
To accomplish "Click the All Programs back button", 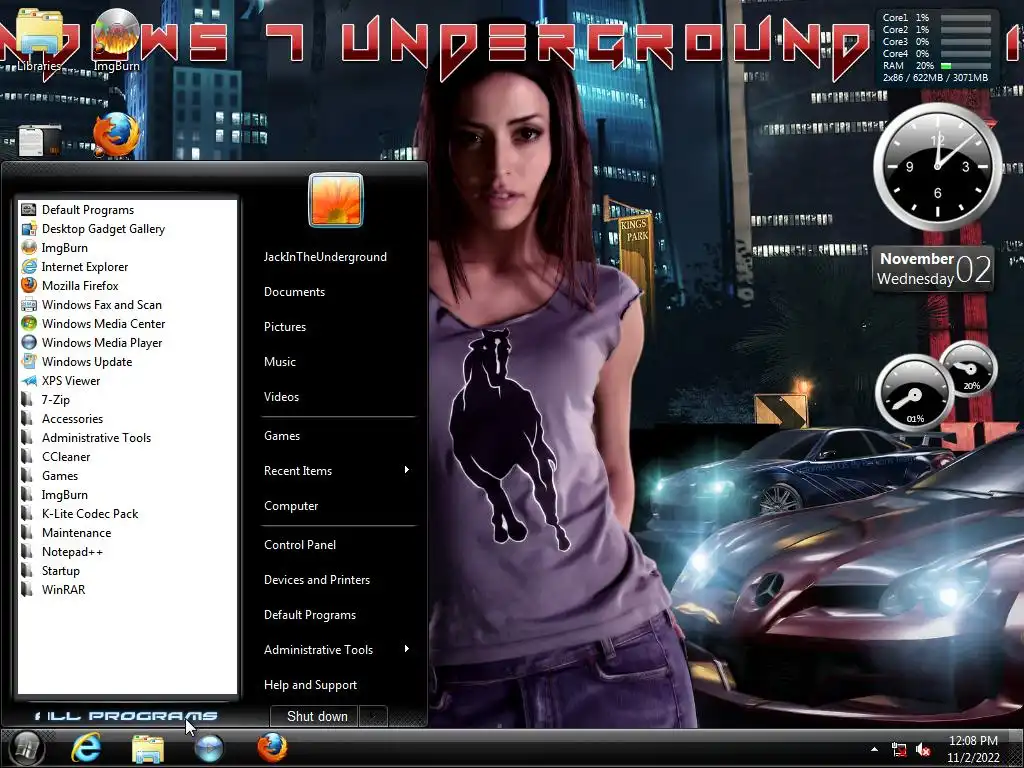I will (x=126, y=716).
